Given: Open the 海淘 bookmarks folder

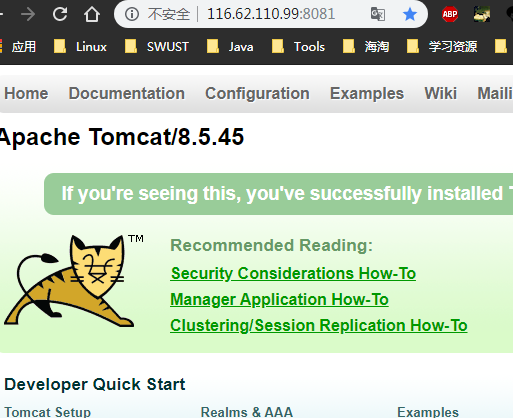Looking at the screenshot, I should [x=366, y=47].
